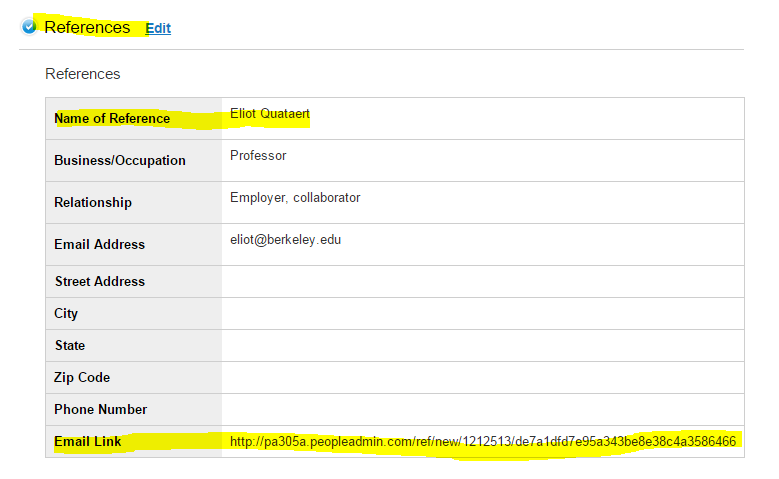Click the Zip Code label
This screenshot has width=779, height=479.
point(82,377)
